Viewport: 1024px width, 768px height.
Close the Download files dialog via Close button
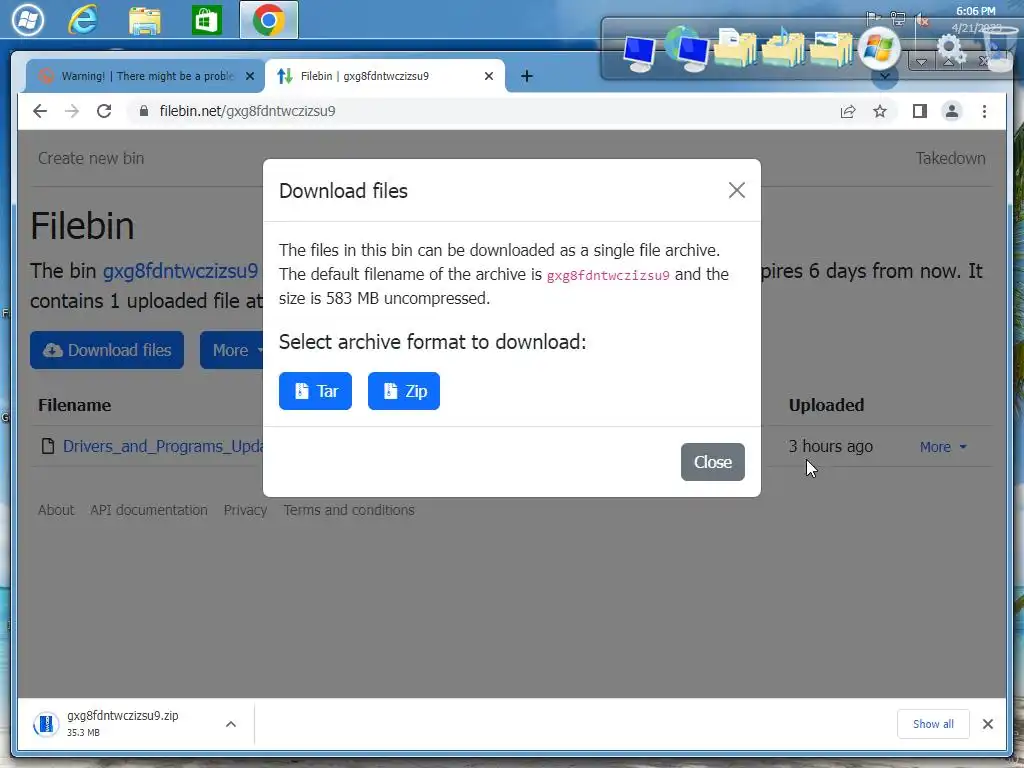[712, 462]
